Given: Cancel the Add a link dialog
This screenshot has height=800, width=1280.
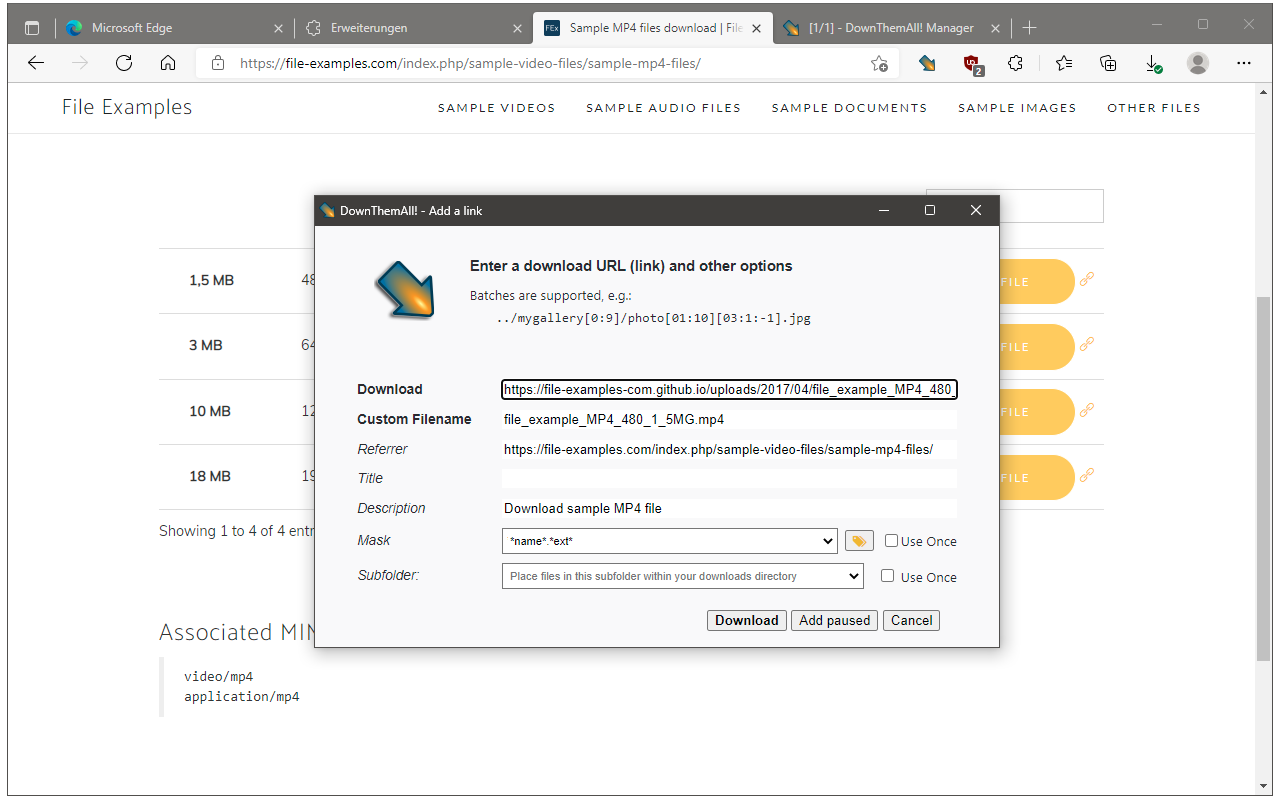Looking at the screenshot, I should pos(912,620).
